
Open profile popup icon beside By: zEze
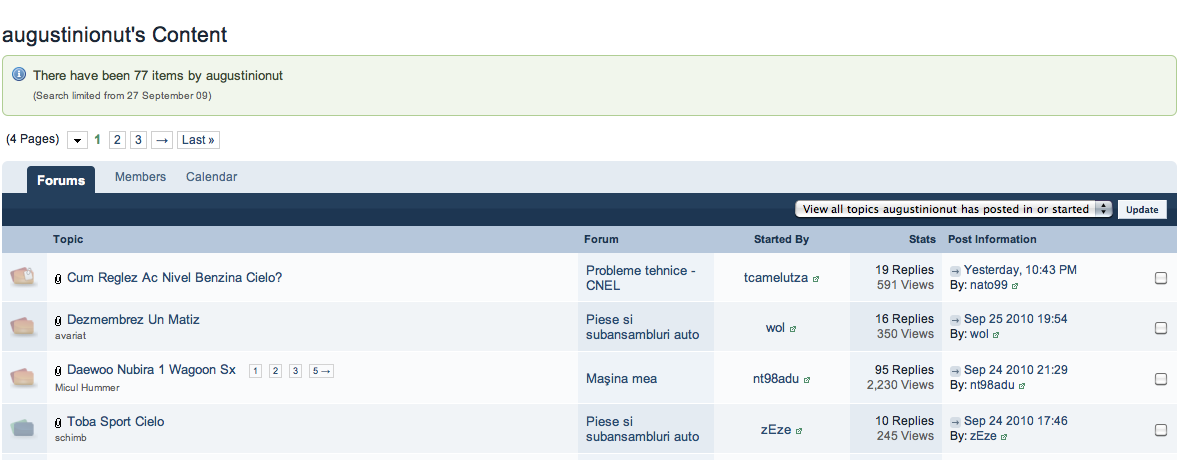1004,437
